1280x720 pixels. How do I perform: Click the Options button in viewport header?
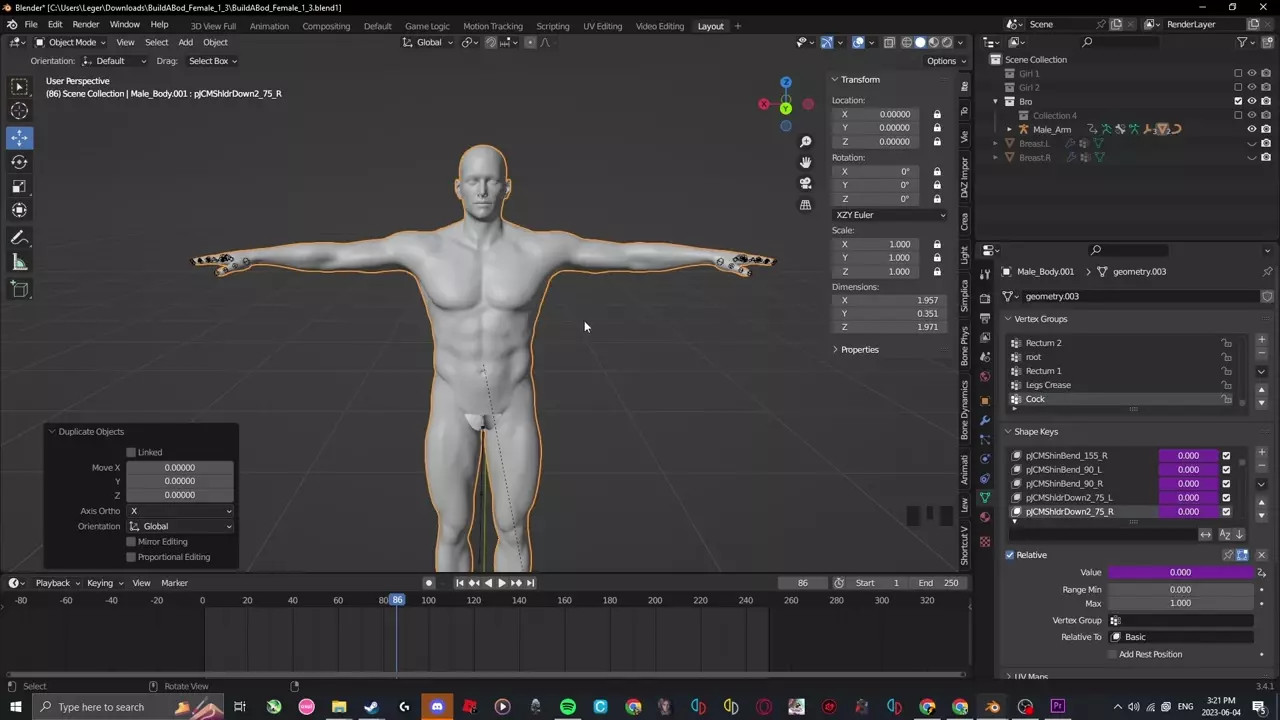[x=945, y=61]
